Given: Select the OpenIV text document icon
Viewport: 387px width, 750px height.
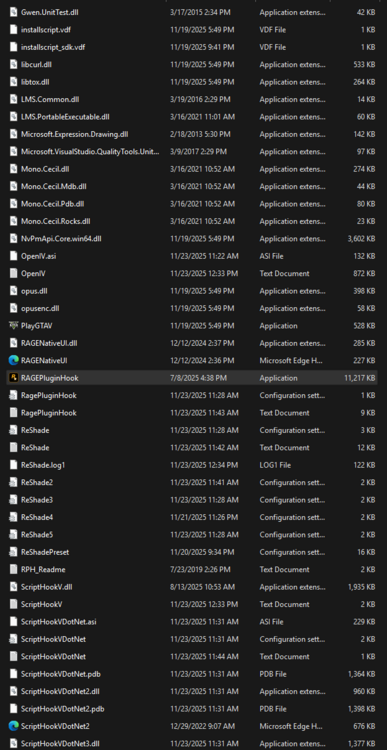Looking at the screenshot, I should click(13, 274).
